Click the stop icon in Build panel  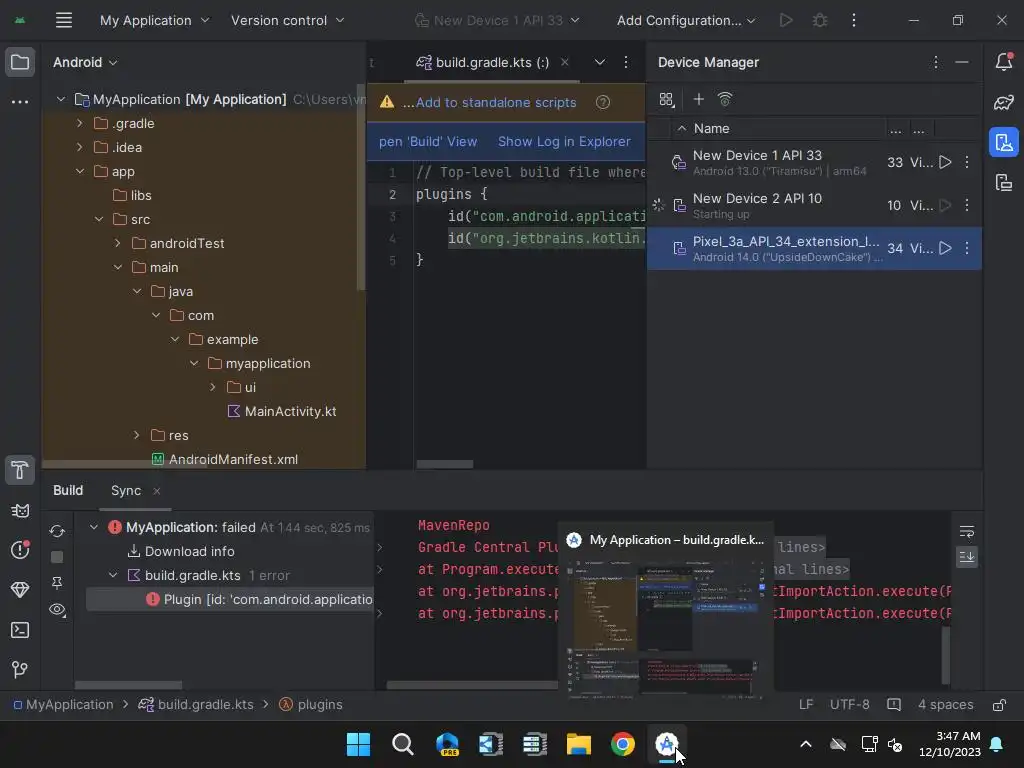tap(57, 557)
